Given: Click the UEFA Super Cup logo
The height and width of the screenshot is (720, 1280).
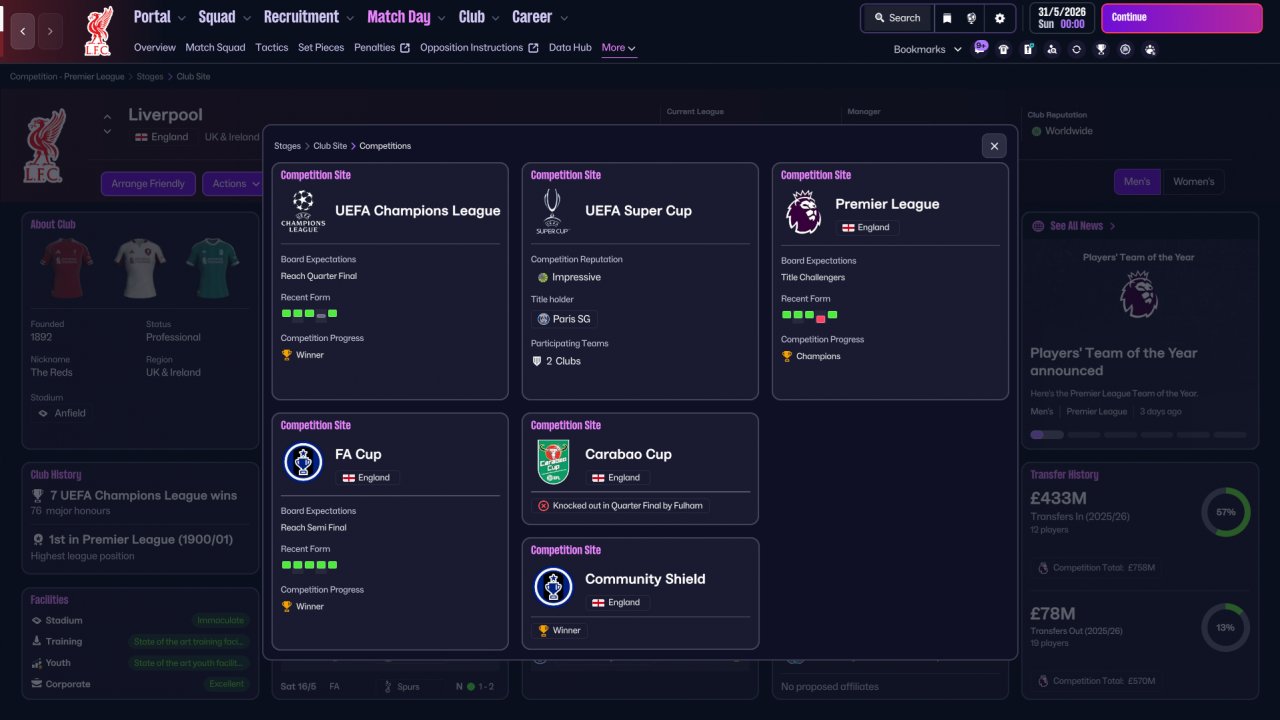Looking at the screenshot, I should [553, 211].
